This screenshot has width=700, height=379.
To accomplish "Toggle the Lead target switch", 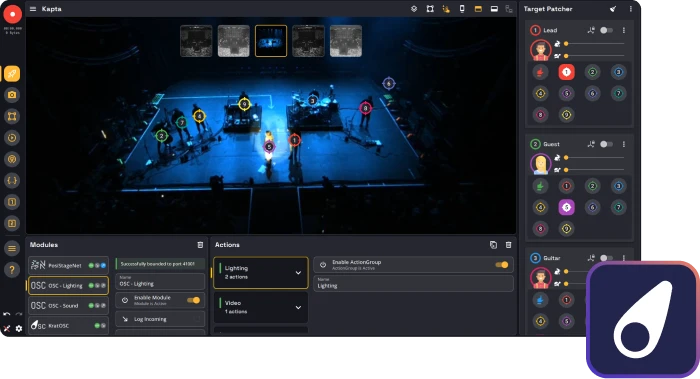I will [x=606, y=30].
